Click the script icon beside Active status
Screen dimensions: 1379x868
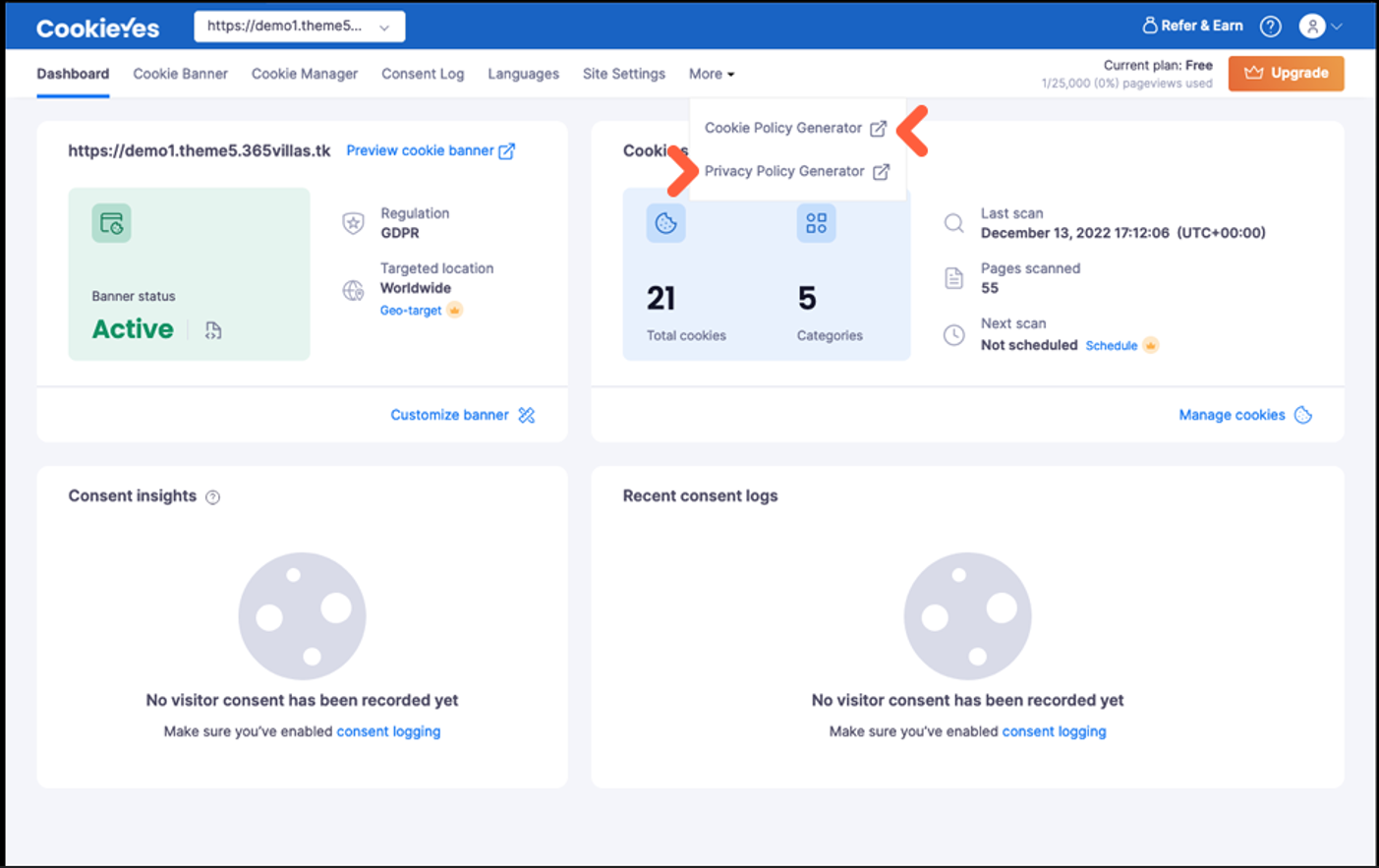point(213,330)
